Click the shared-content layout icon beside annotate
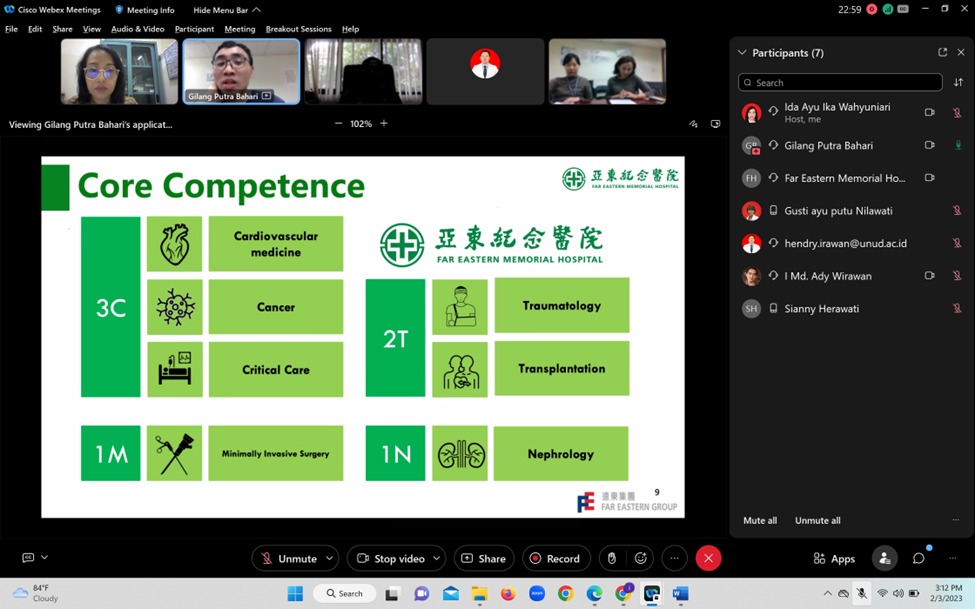Image resolution: width=975 pixels, height=609 pixels. (x=716, y=124)
